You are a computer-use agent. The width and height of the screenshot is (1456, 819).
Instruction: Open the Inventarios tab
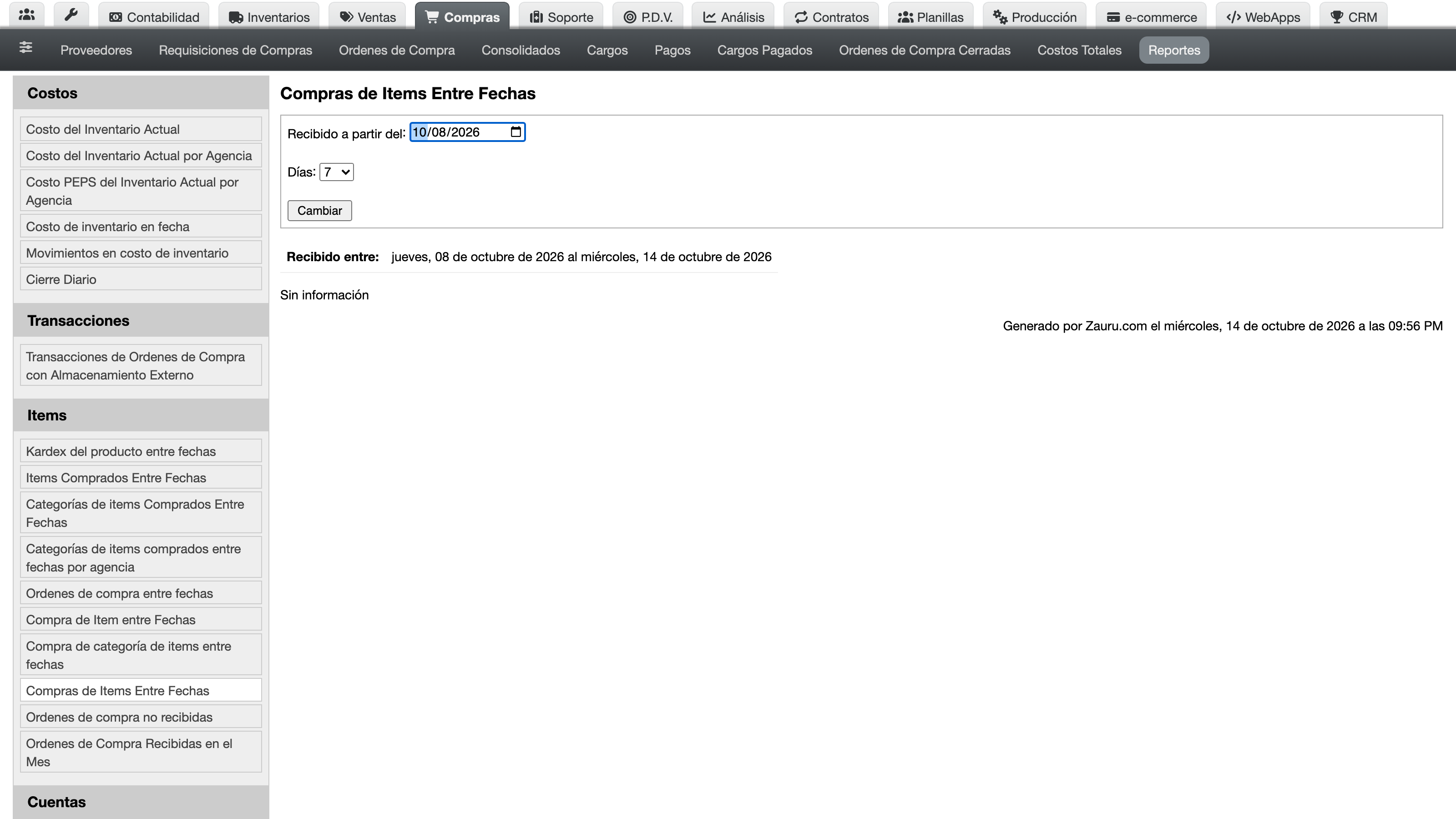tap(269, 17)
